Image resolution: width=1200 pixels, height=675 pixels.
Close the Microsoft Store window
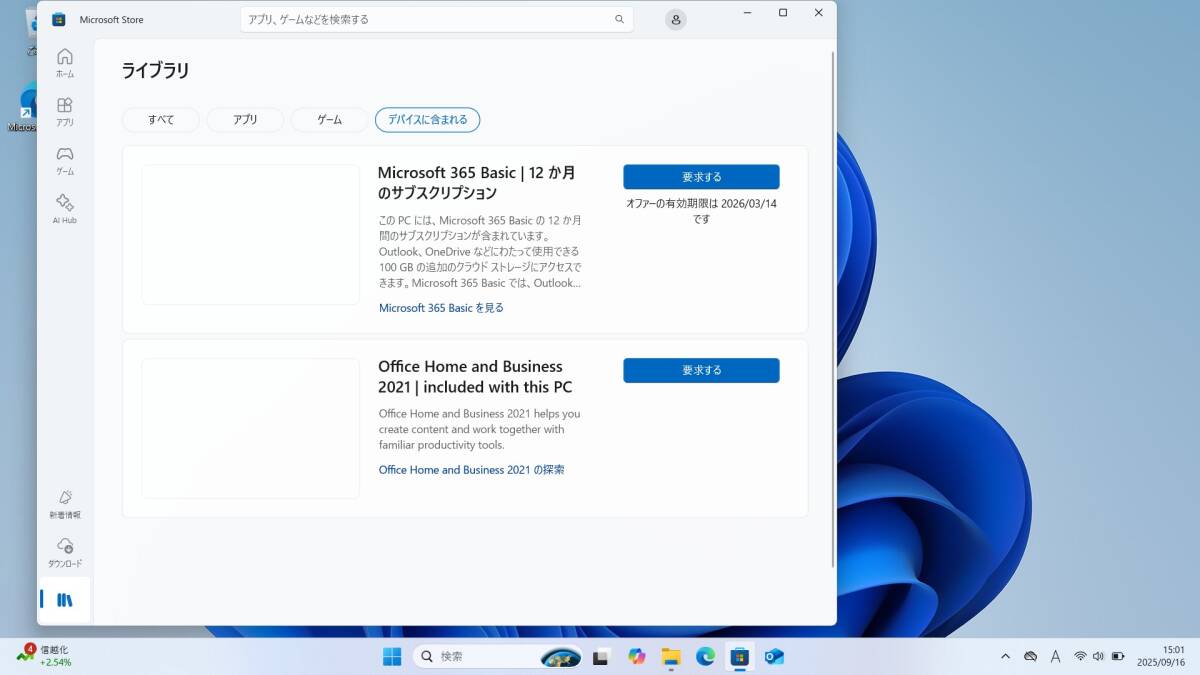819,13
